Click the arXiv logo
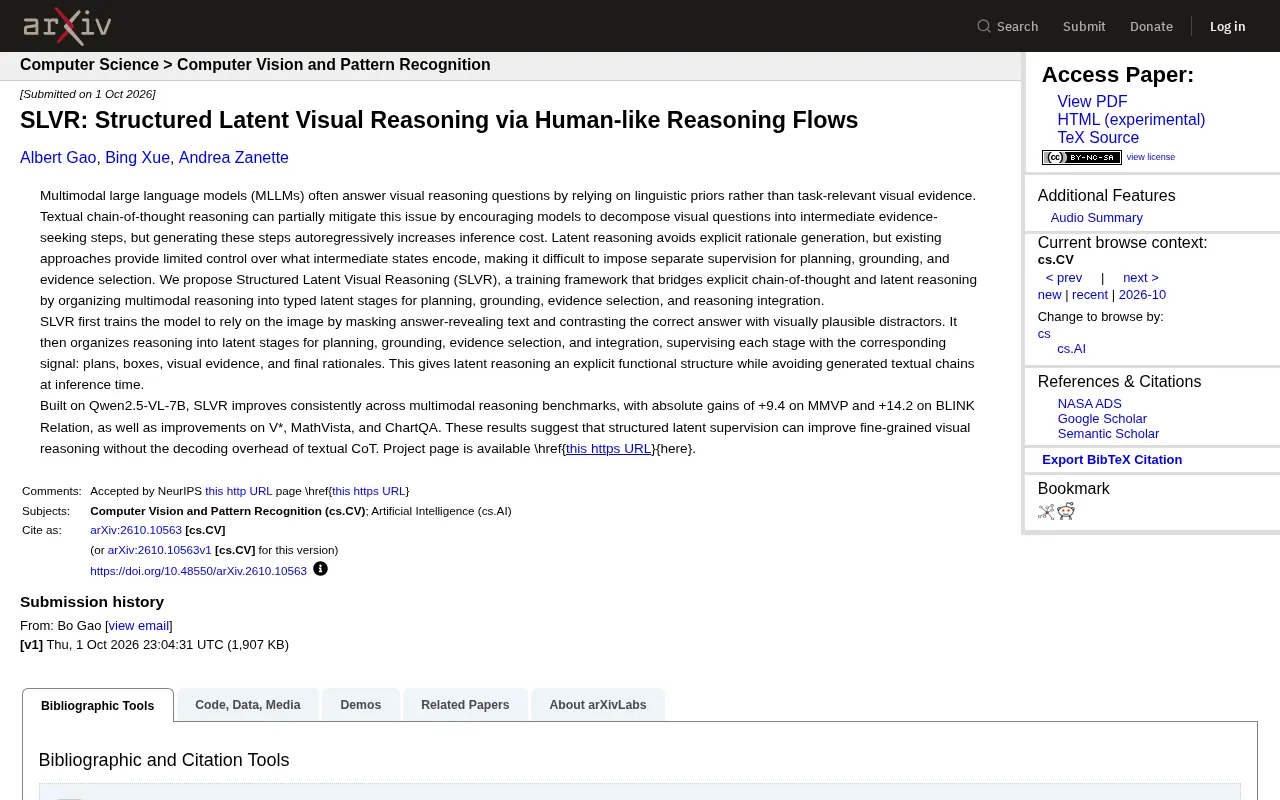Image resolution: width=1280 pixels, height=800 pixels. [x=67, y=26]
